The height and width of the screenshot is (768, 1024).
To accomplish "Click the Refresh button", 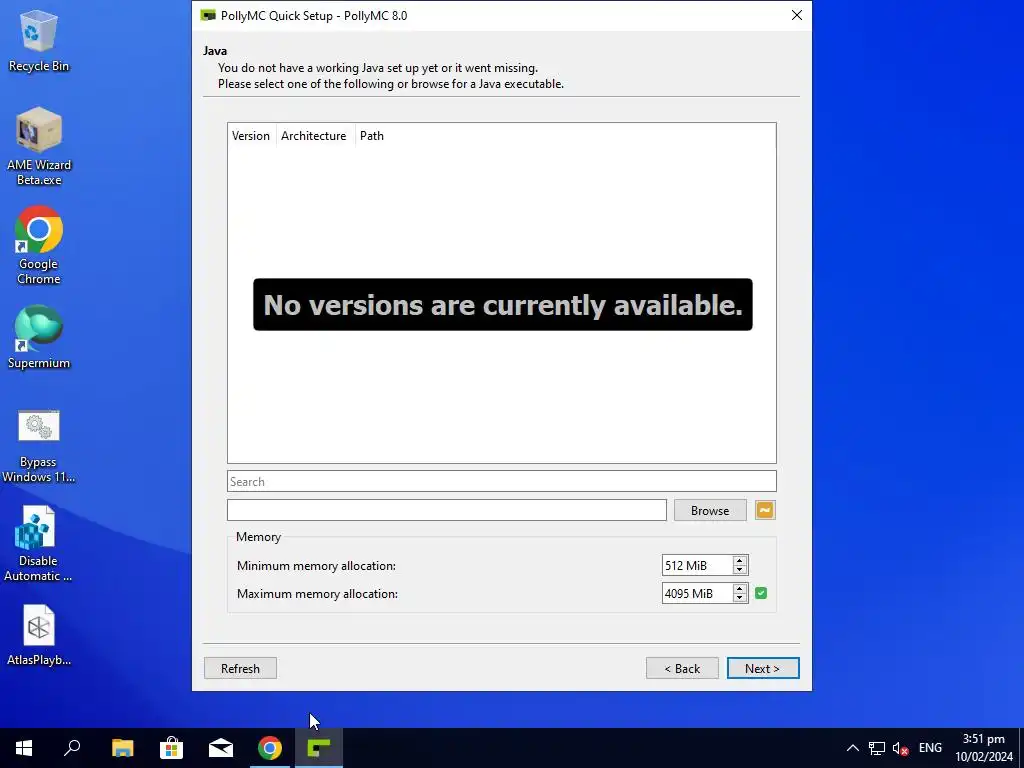I will (x=240, y=668).
